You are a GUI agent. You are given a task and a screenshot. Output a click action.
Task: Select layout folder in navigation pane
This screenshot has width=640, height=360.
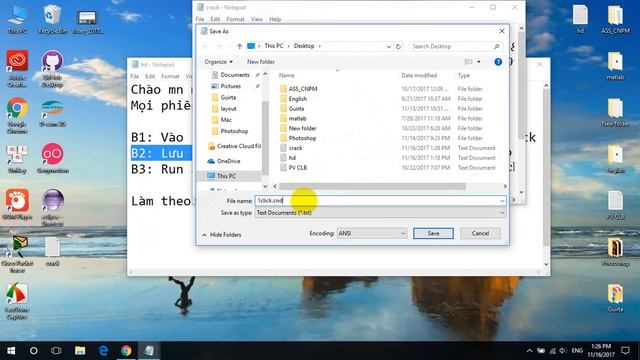[x=229, y=109]
